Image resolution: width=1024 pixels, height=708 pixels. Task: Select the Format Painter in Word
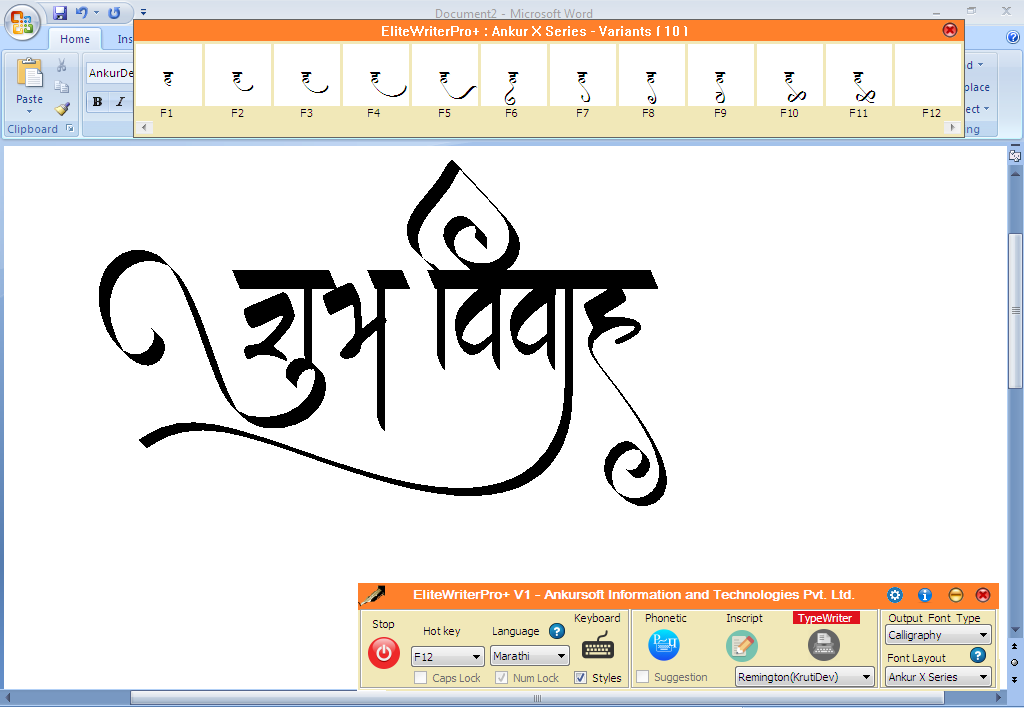point(62,111)
